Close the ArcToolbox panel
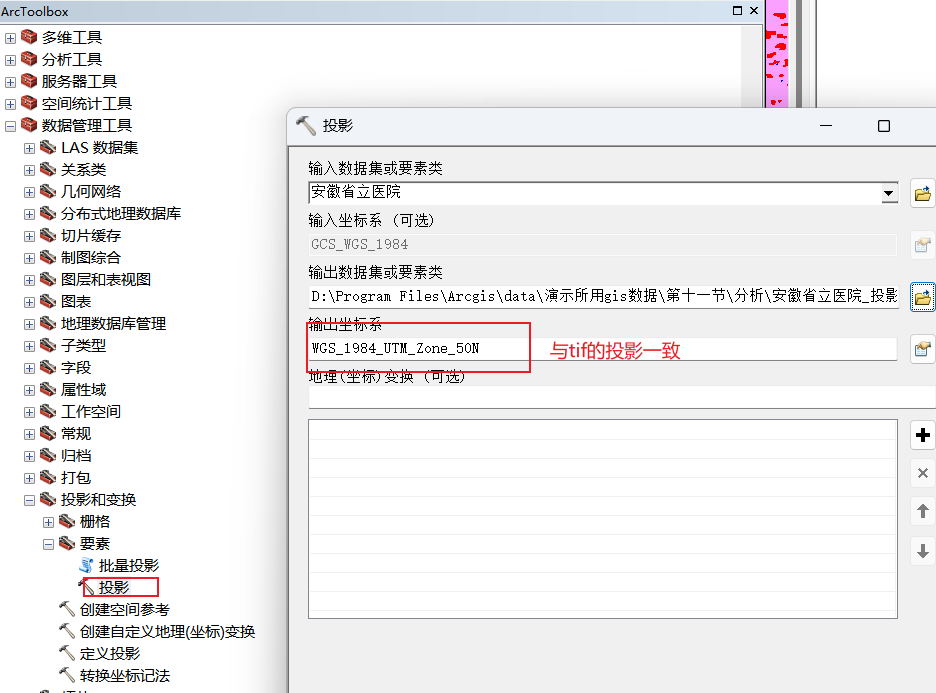 [753, 11]
